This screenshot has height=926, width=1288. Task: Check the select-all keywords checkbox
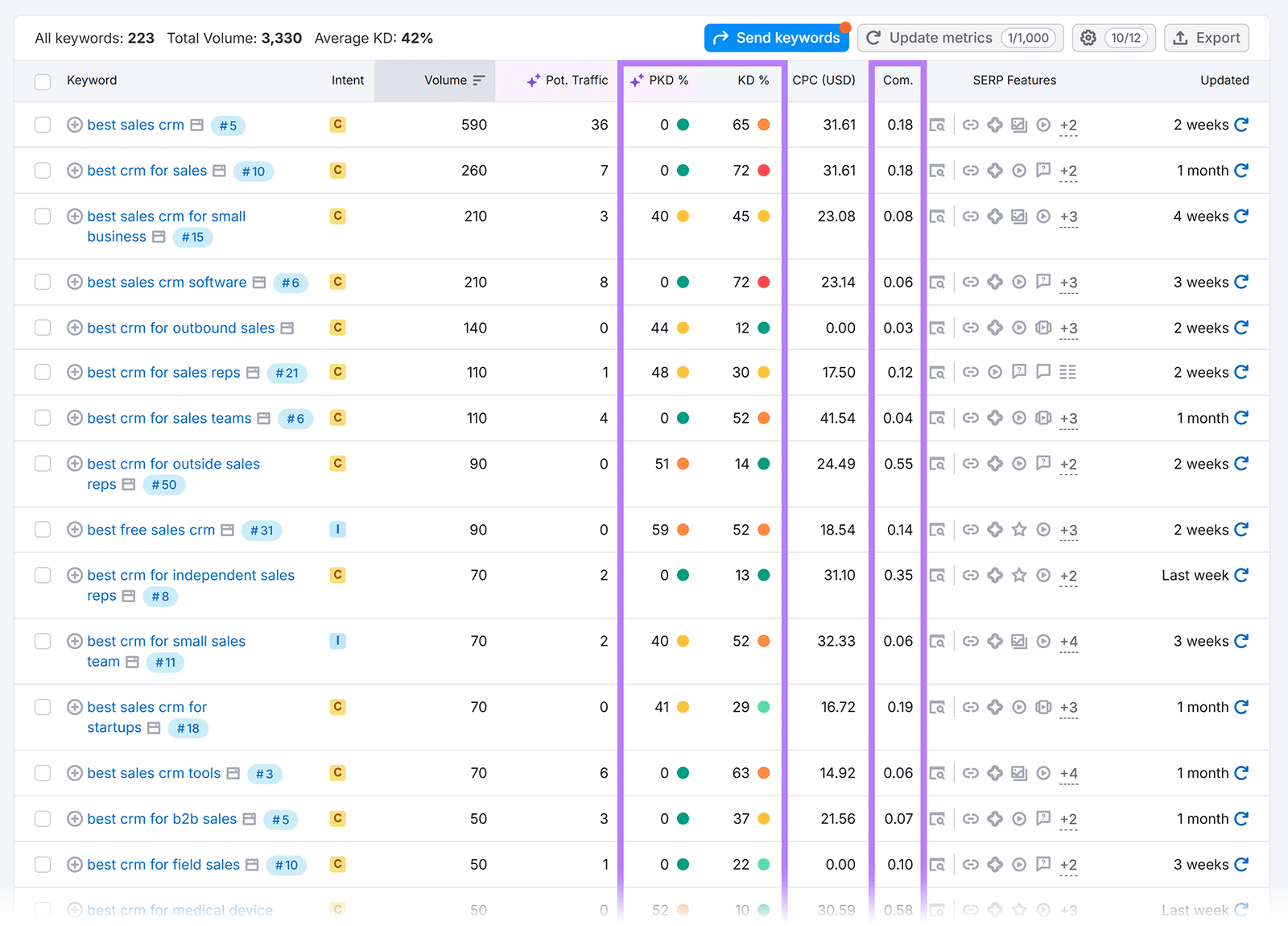[43, 81]
